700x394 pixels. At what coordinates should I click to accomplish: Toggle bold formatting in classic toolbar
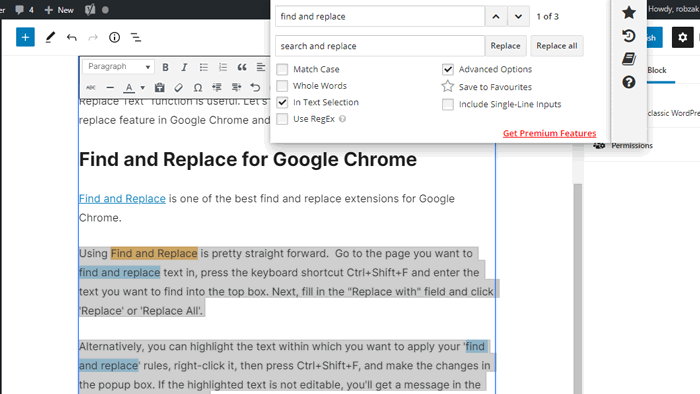[x=165, y=67]
